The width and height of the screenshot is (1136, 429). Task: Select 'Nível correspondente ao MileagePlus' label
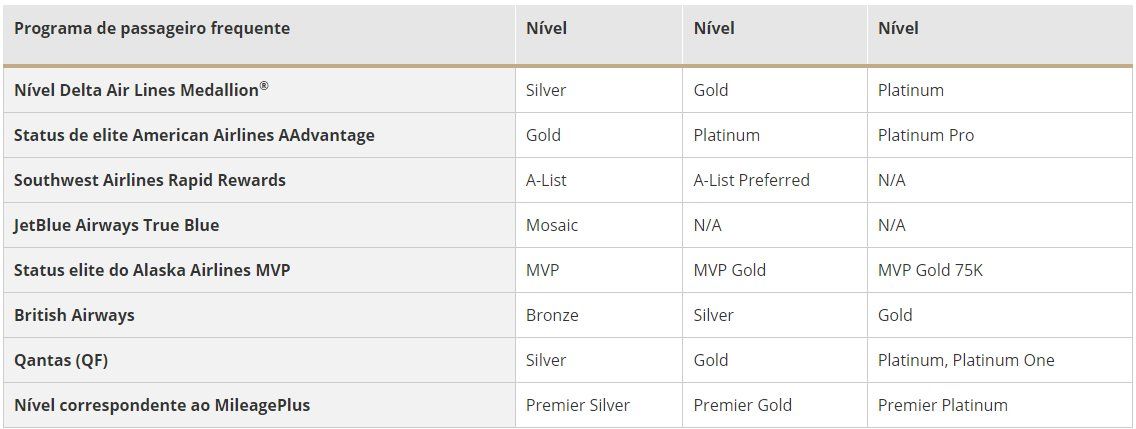click(x=162, y=405)
